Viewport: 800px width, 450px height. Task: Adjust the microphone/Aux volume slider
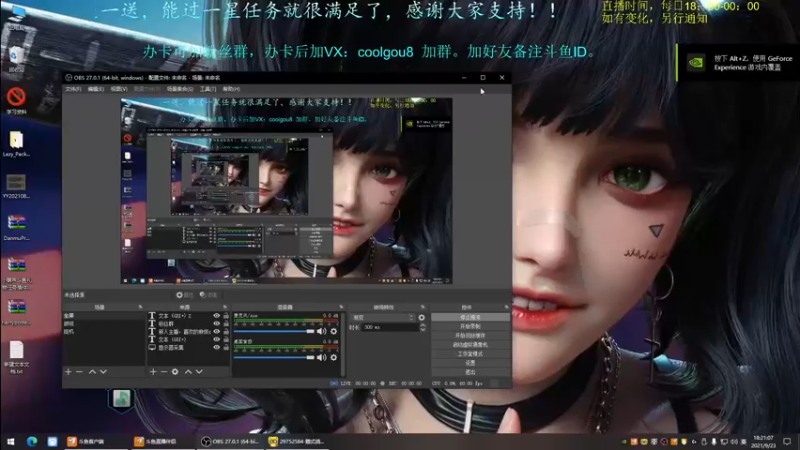coord(274,332)
